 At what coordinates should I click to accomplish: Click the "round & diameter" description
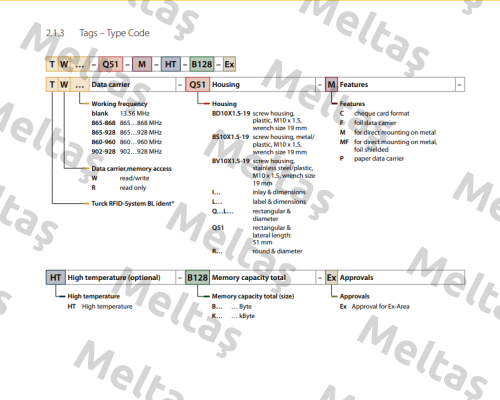[277, 251]
